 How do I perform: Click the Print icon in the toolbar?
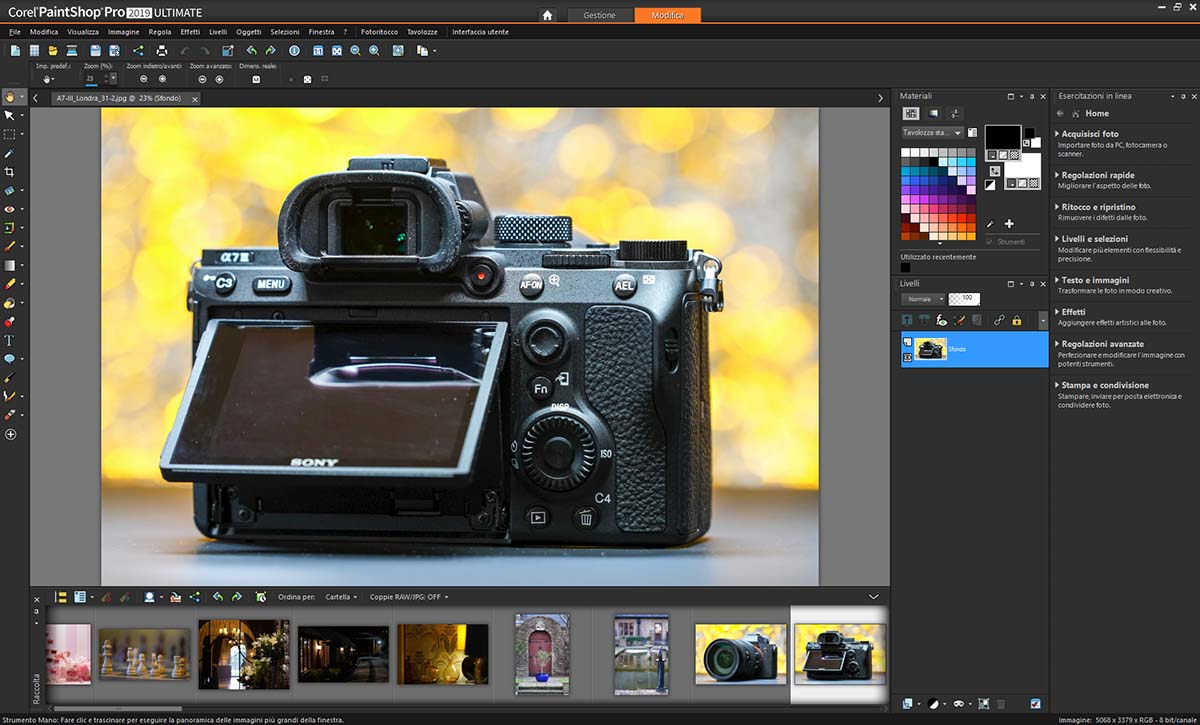[162, 50]
